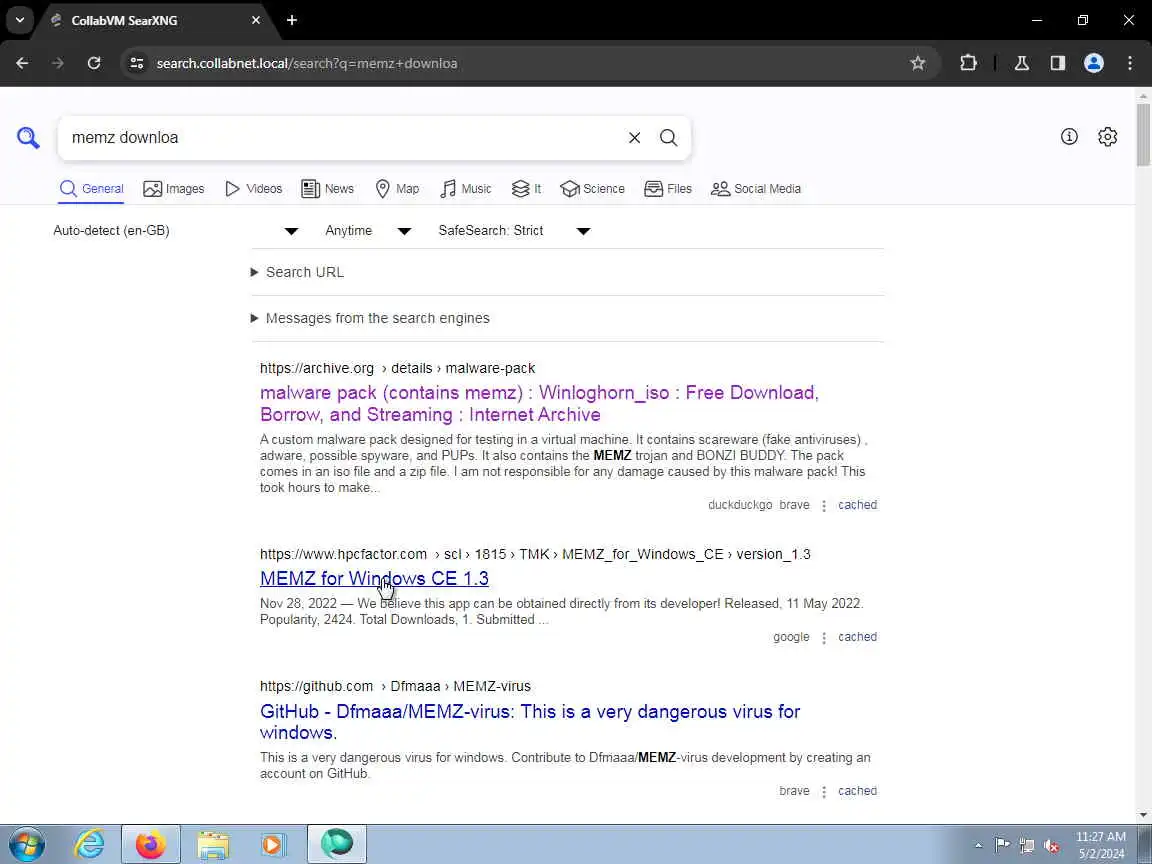The image size is (1152, 864).
Task: Expand Messages from the search engines
Action: 370,318
